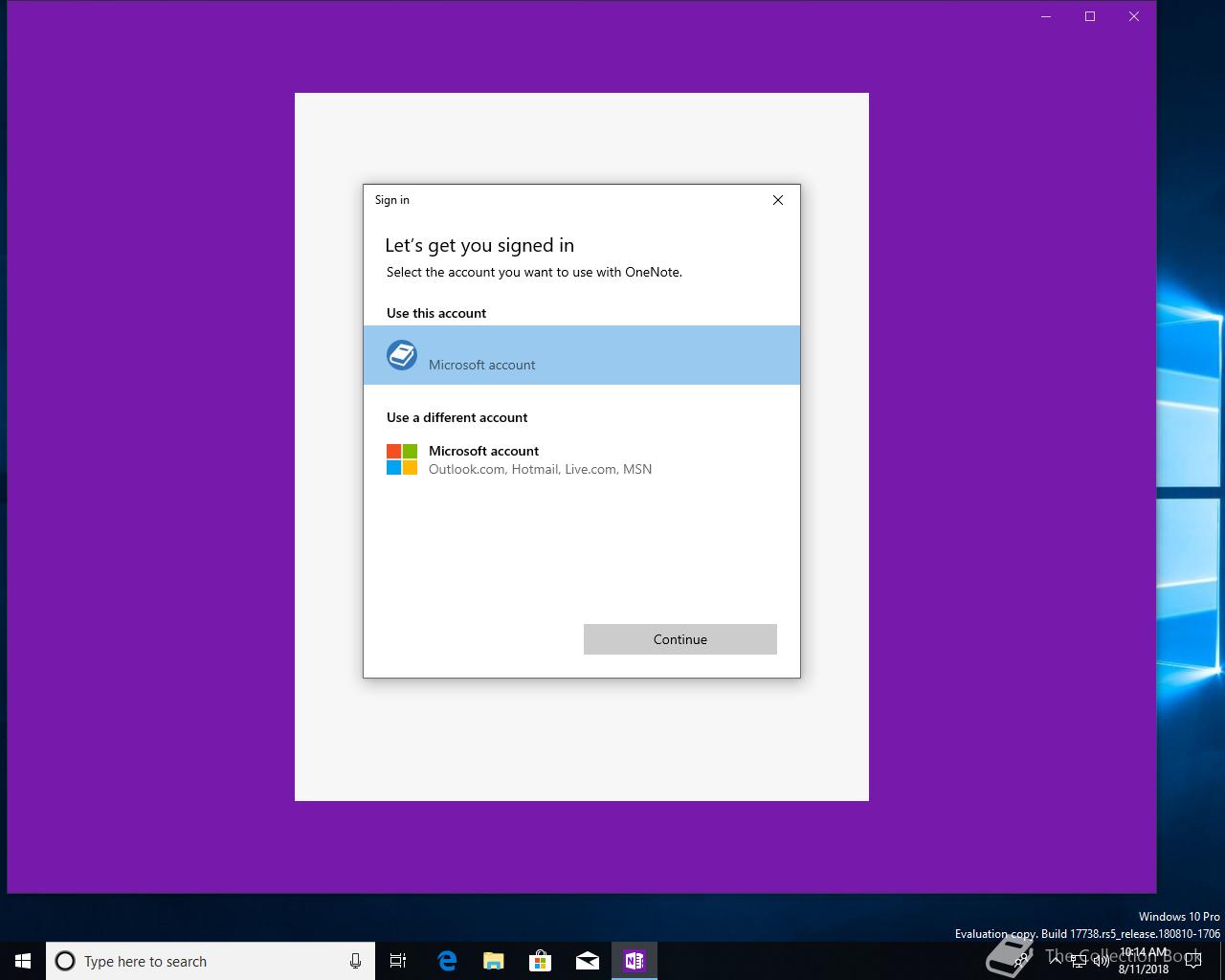
Task: Open the network status tray icon
Action: pyautogui.click(x=1079, y=961)
